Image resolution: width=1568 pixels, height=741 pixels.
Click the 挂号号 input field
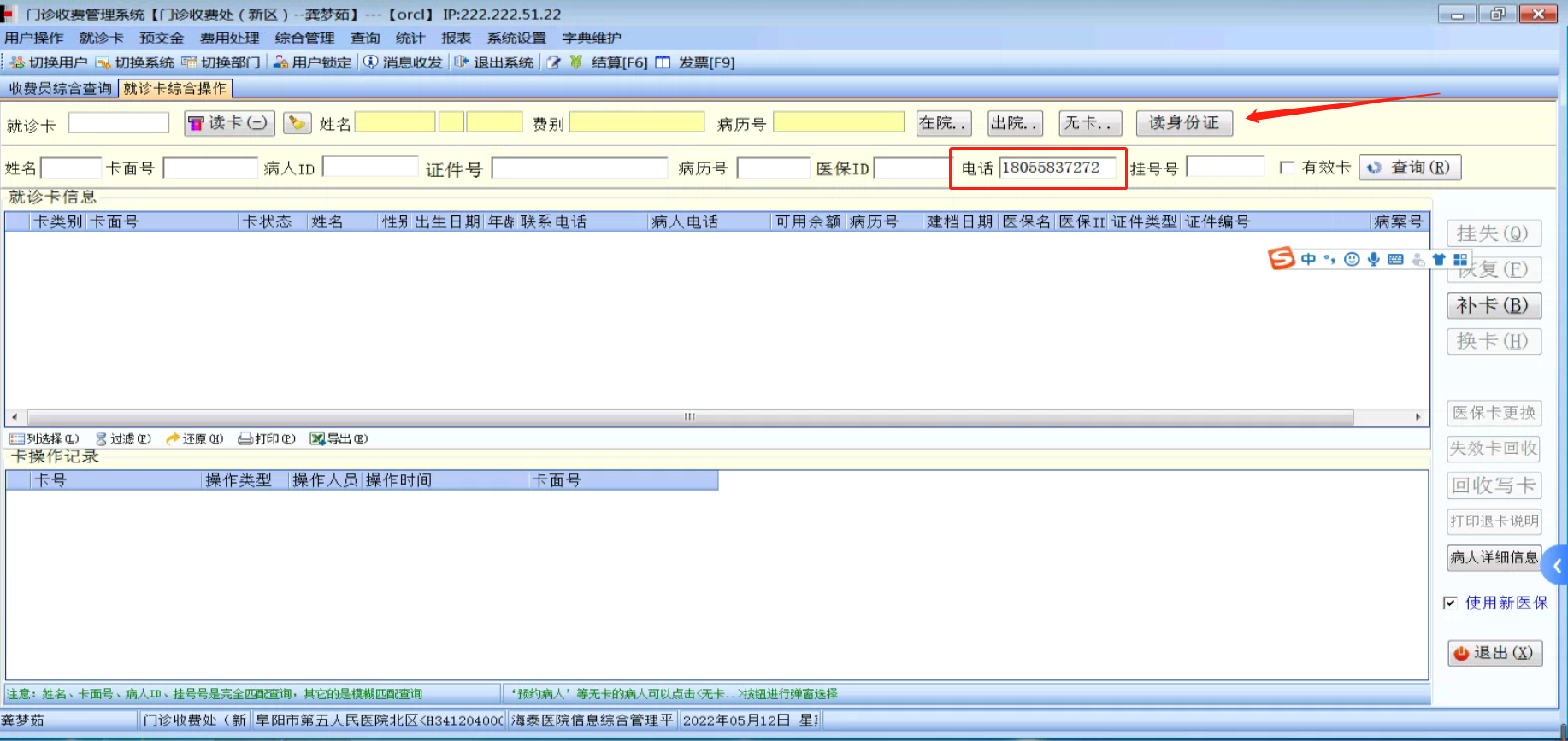pos(1225,167)
